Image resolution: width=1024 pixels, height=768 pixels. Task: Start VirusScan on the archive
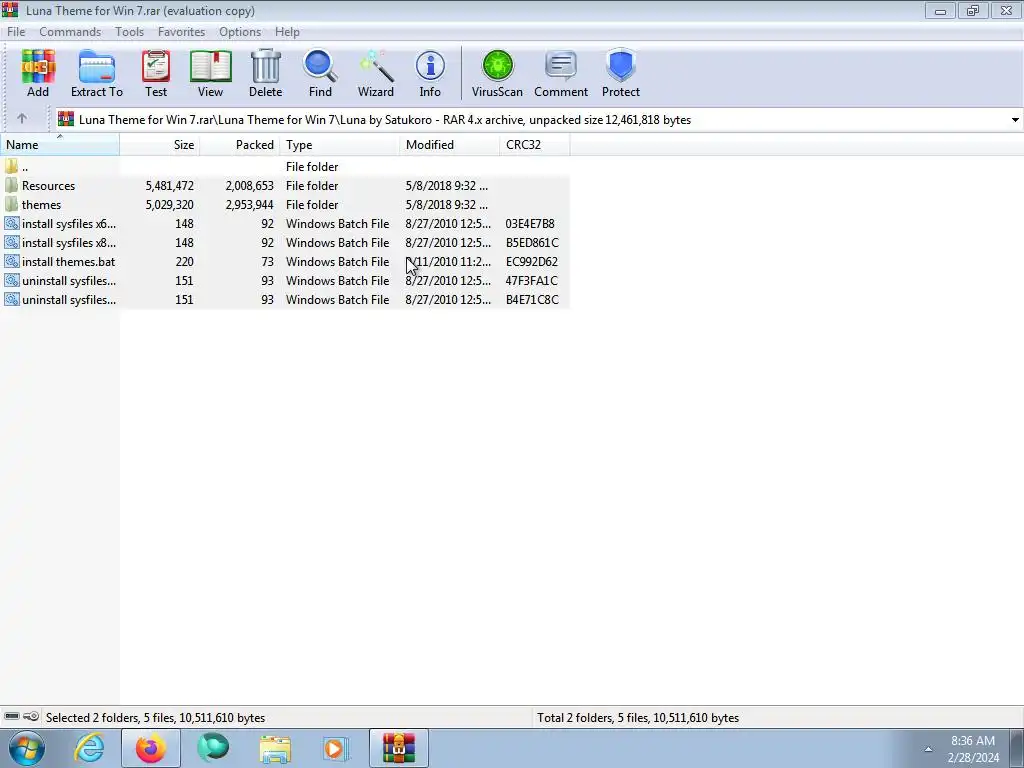(497, 73)
